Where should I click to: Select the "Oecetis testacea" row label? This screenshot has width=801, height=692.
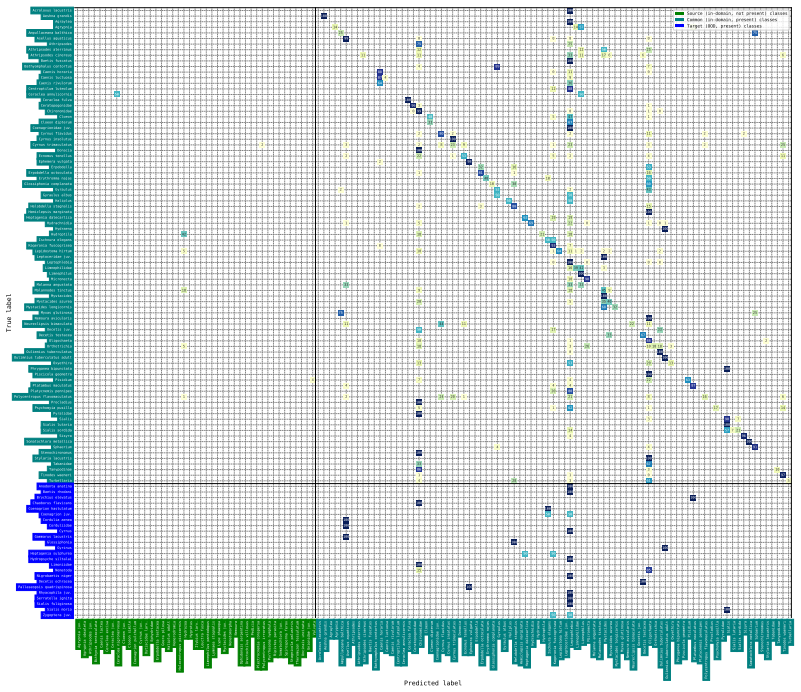[x=56, y=335]
